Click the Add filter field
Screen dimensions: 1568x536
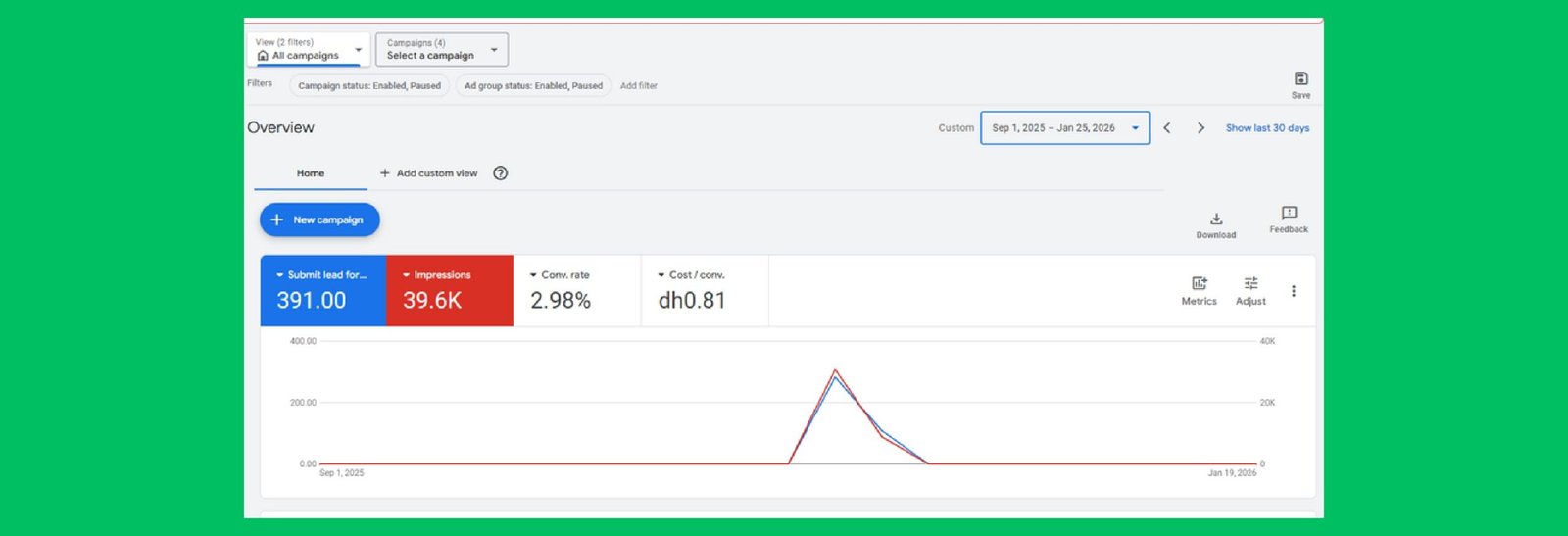tap(639, 86)
